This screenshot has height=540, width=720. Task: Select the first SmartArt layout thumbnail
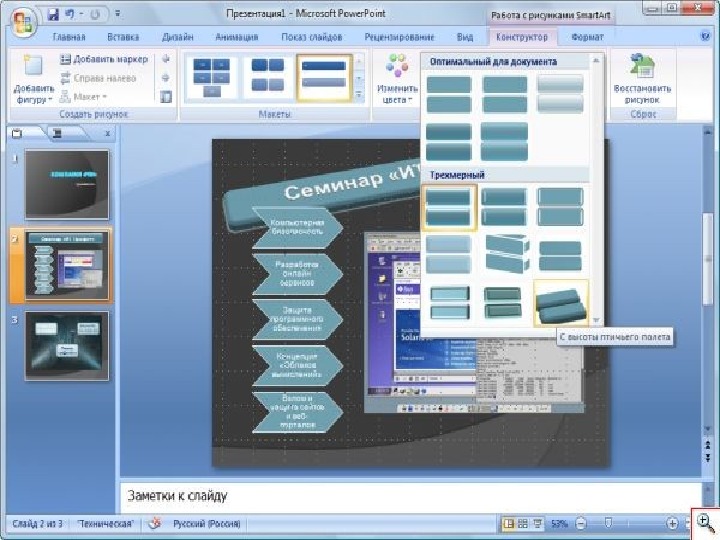coord(212,77)
